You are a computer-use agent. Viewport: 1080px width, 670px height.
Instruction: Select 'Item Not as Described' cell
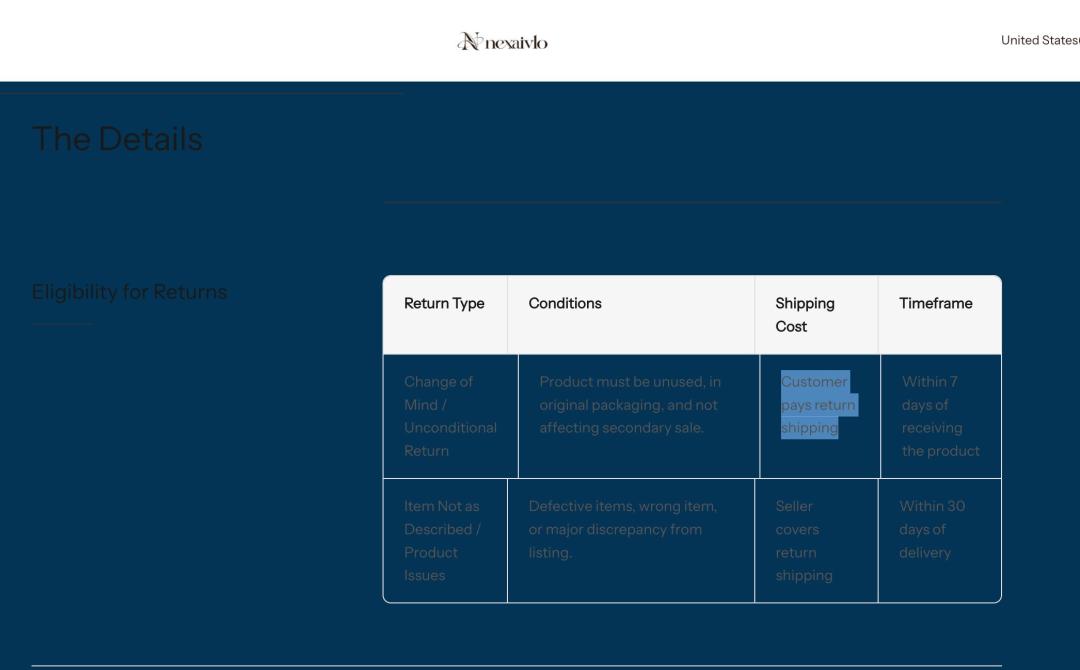click(445, 541)
